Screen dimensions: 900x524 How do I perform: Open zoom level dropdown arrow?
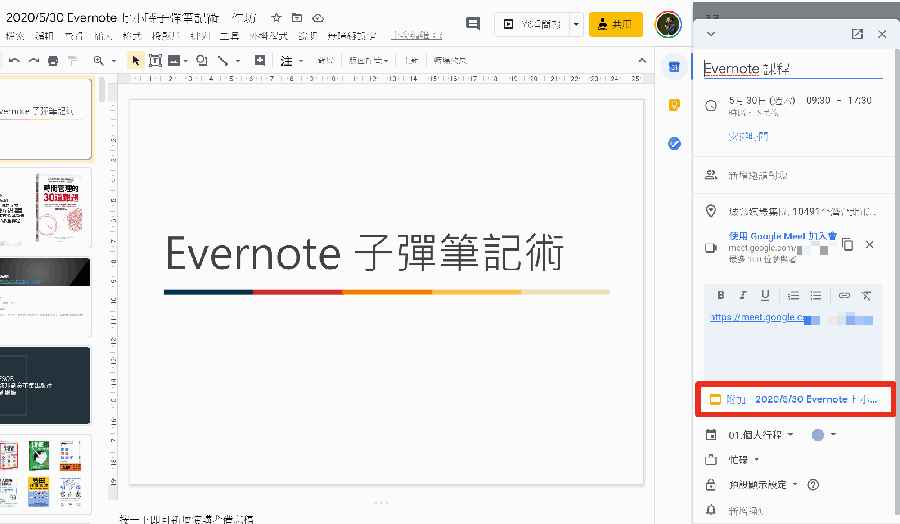[x=114, y=61]
